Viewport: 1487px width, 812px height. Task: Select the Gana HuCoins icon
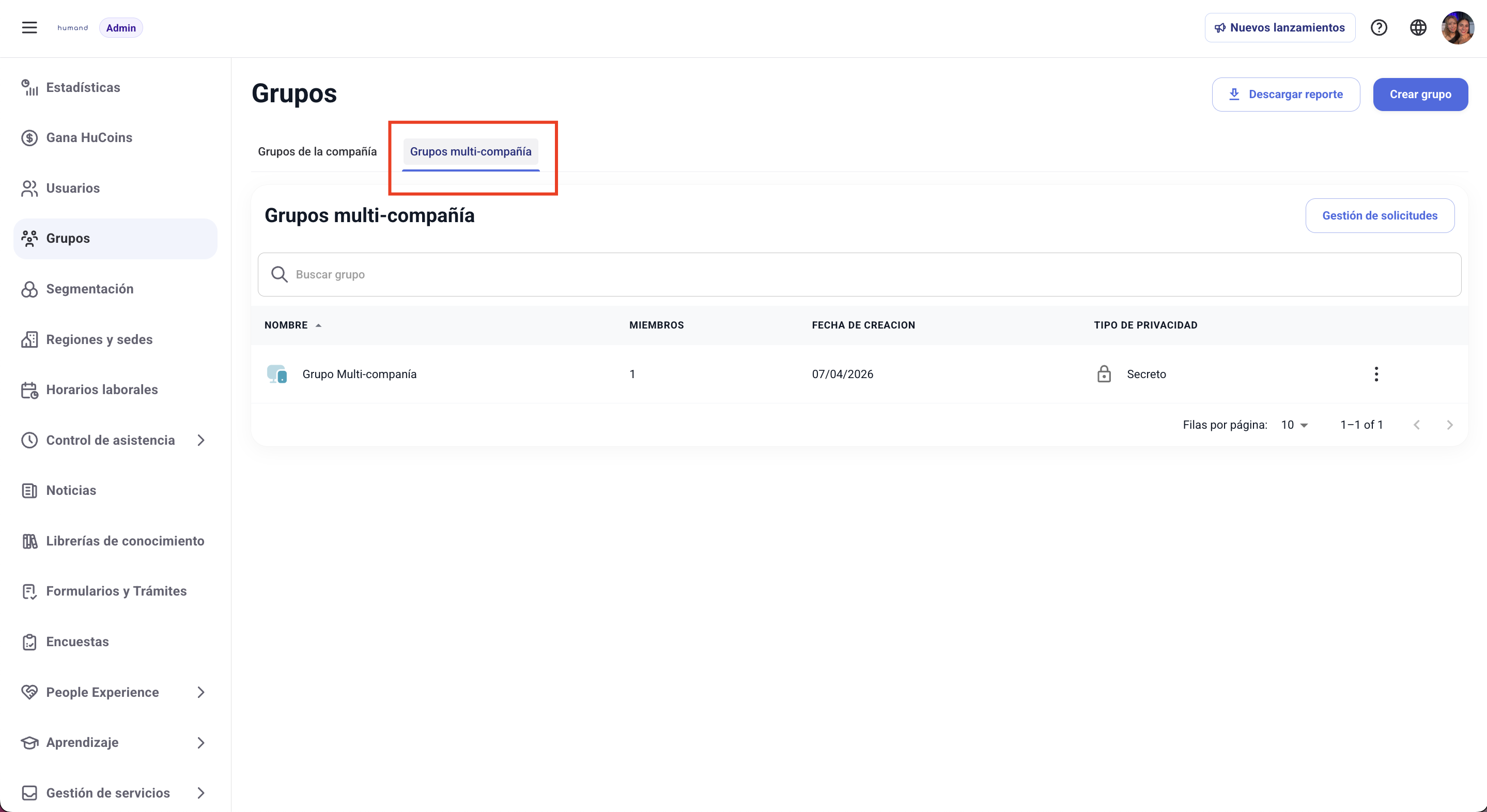pos(30,137)
